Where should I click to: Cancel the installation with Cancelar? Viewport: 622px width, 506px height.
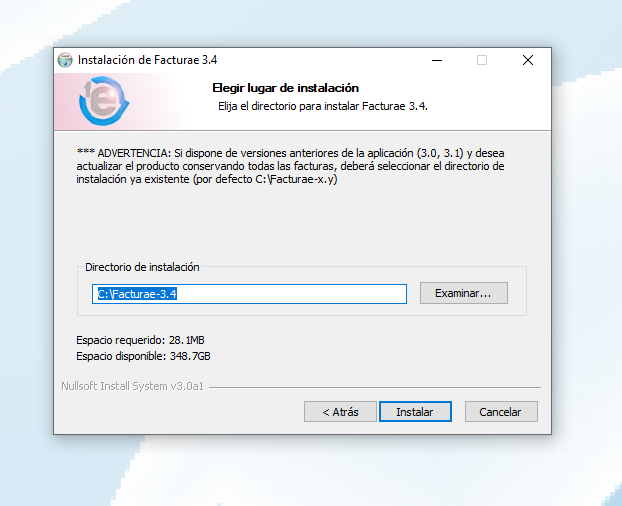(x=501, y=412)
